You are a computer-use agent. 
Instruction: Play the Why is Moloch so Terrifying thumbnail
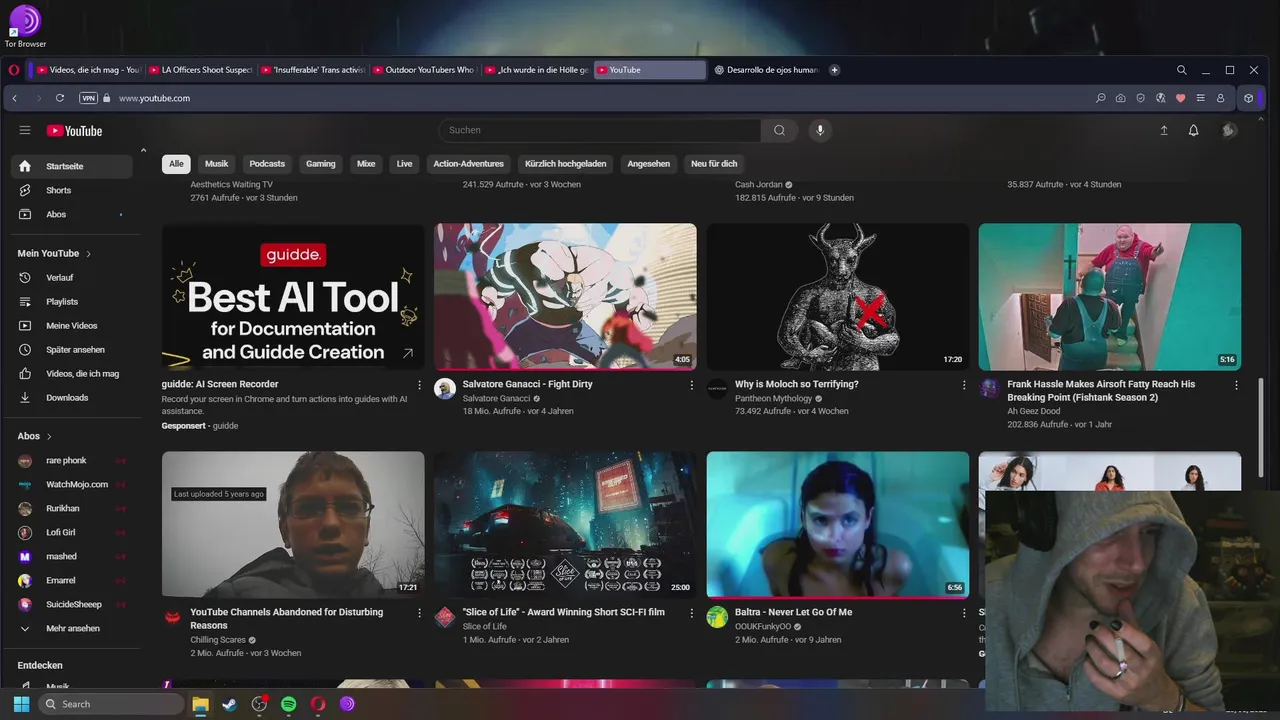click(838, 297)
